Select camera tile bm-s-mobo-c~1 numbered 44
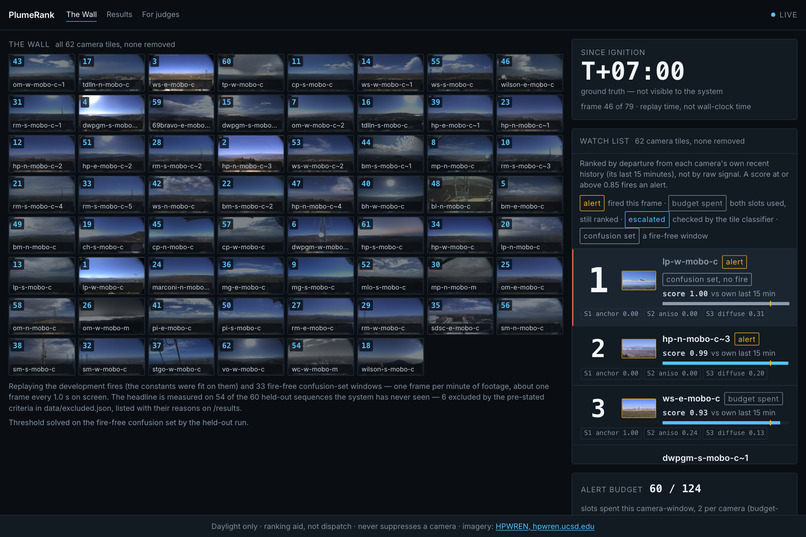806x537 pixels. (391, 154)
